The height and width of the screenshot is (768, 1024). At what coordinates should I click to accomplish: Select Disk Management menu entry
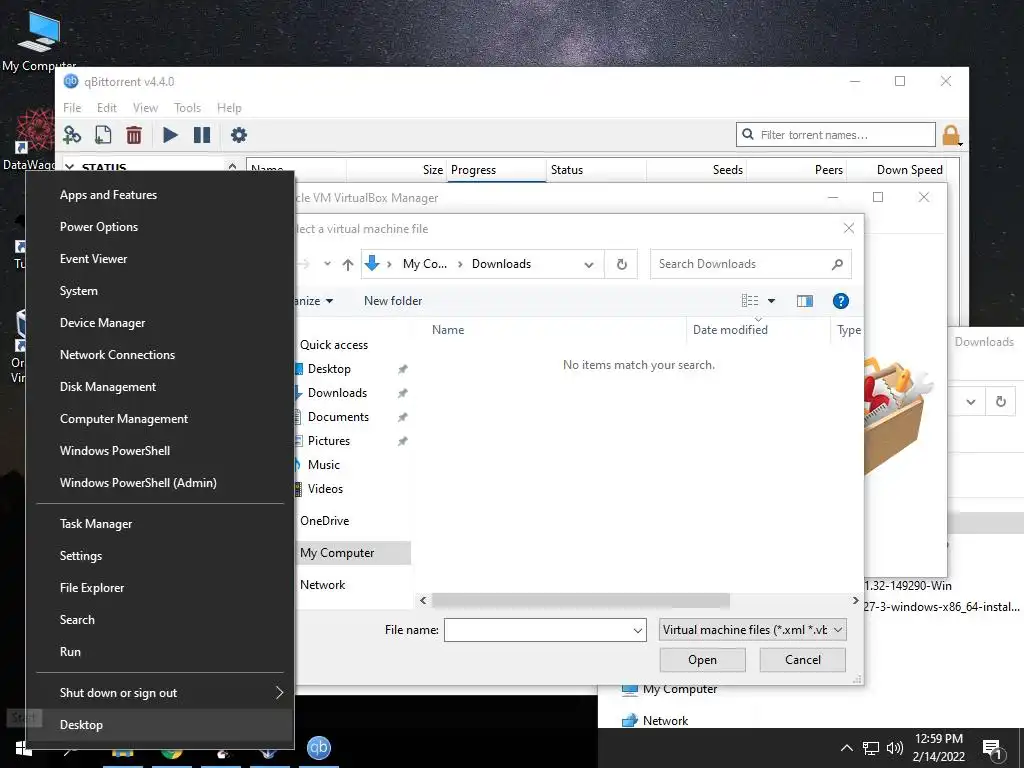[108, 387]
